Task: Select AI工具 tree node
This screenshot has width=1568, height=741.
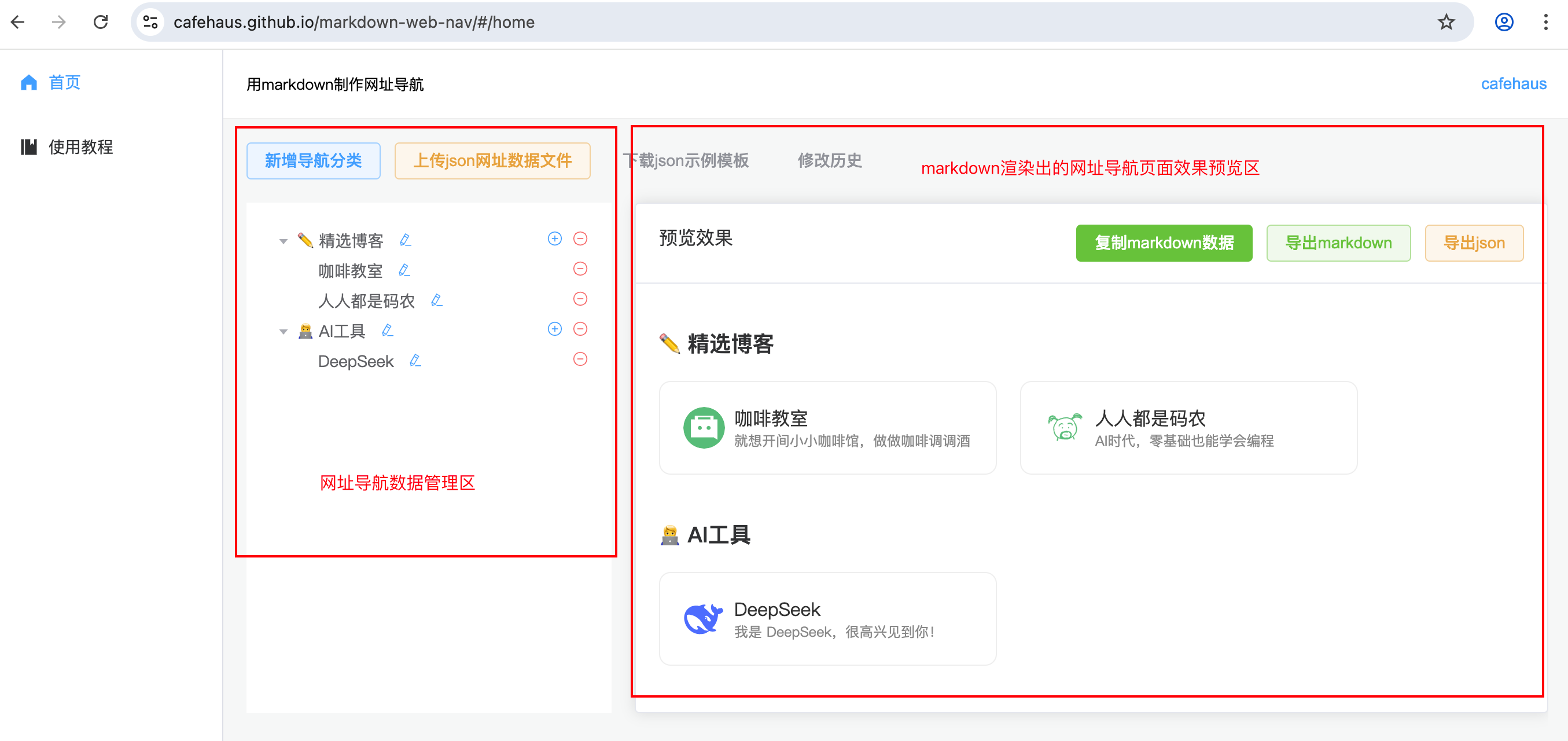Action: (341, 331)
